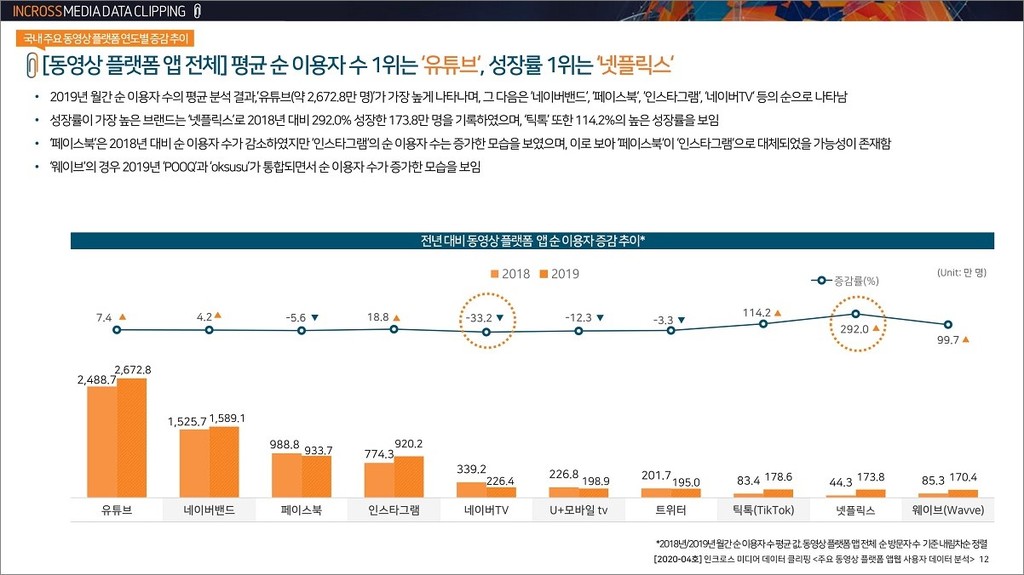Click the 네이버밴드 2018 bar labeled 1,525.7
This screenshot has width=1024, height=575.
click(195, 463)
